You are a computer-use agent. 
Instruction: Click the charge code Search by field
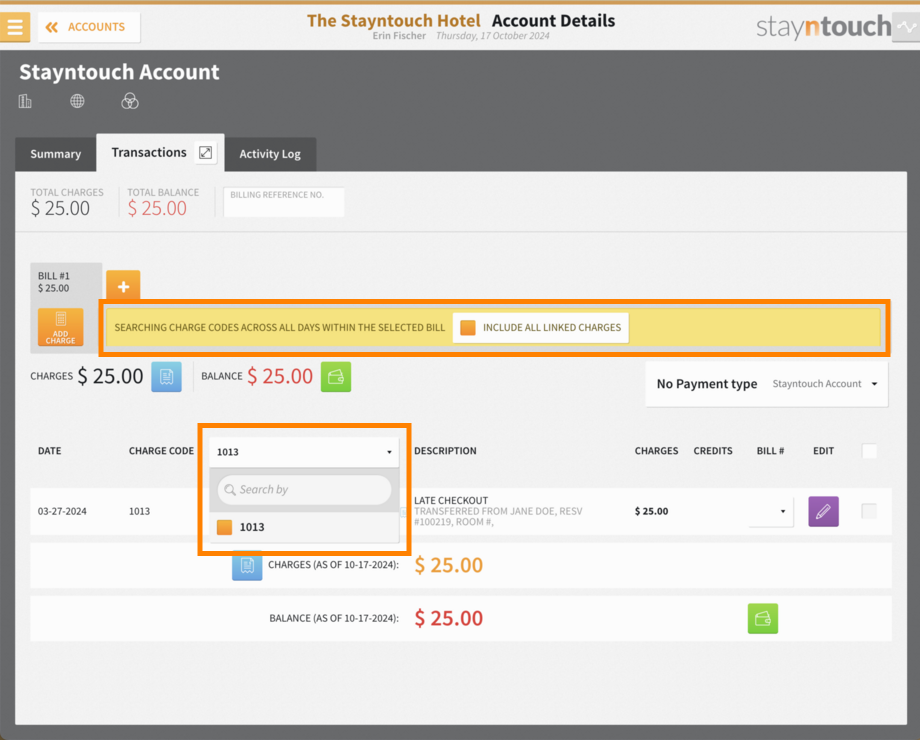(304, 489)
